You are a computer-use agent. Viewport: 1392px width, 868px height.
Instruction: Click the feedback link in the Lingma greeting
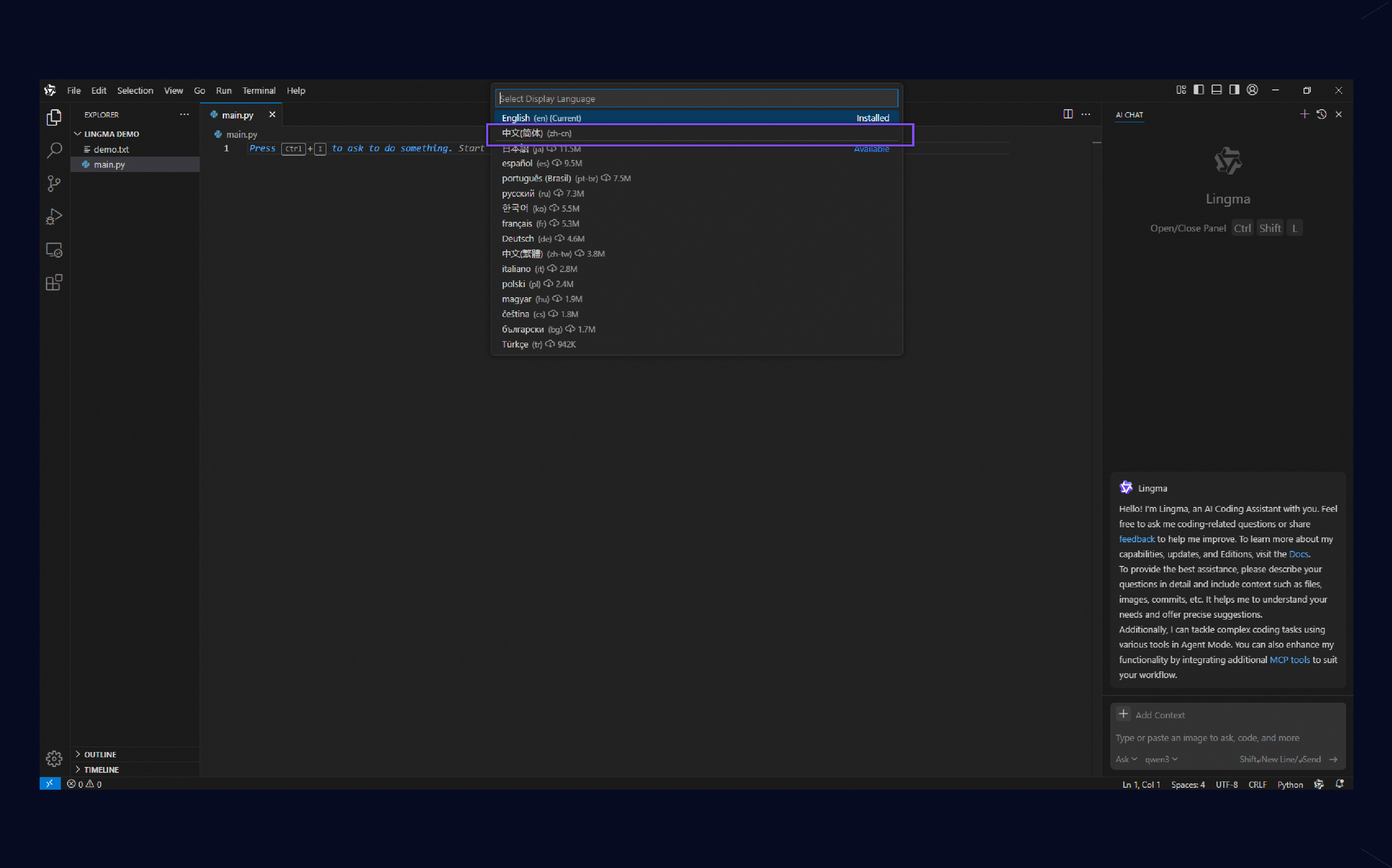click(1137, 538)
